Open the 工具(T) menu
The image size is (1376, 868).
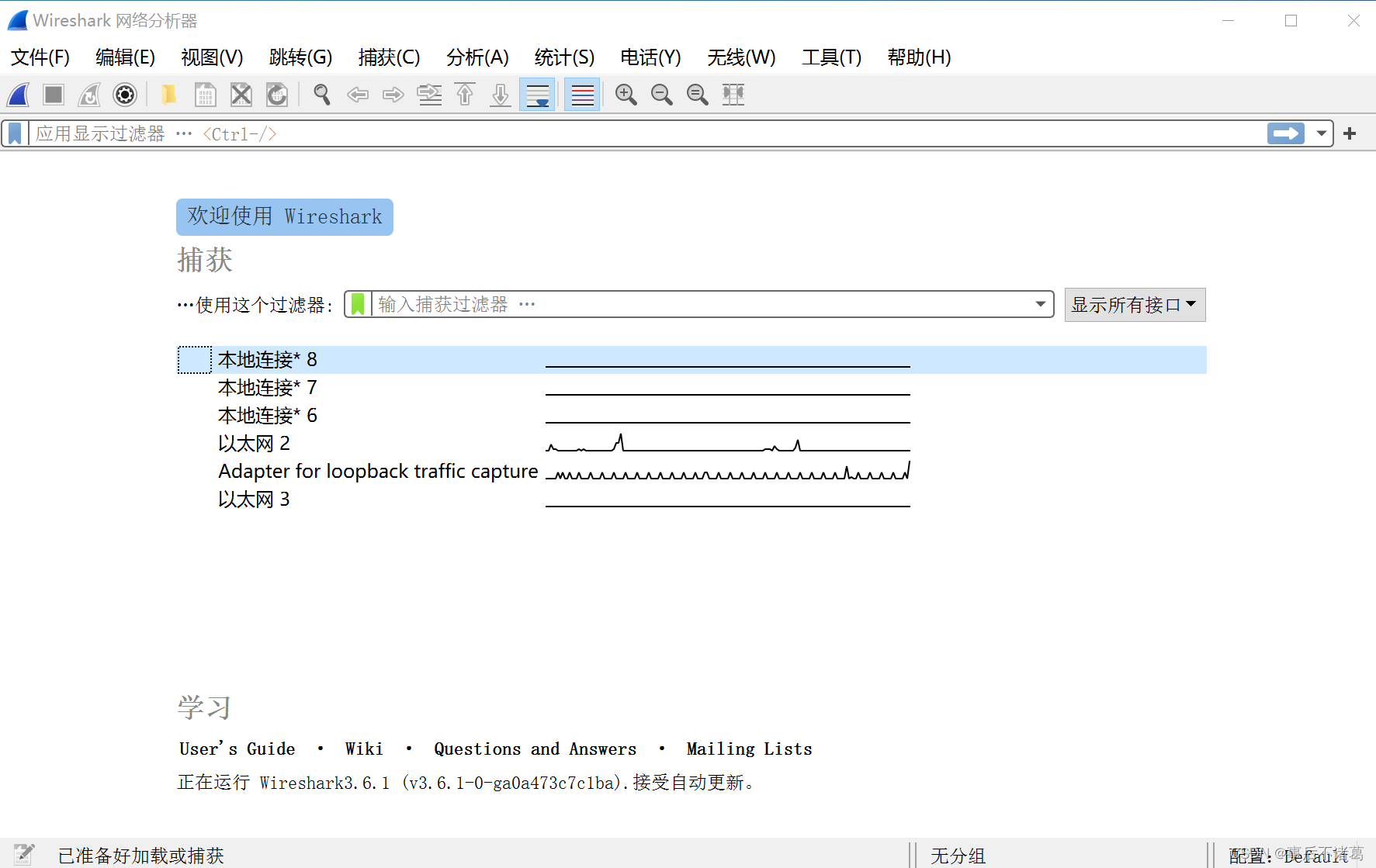tap(831, 57)
